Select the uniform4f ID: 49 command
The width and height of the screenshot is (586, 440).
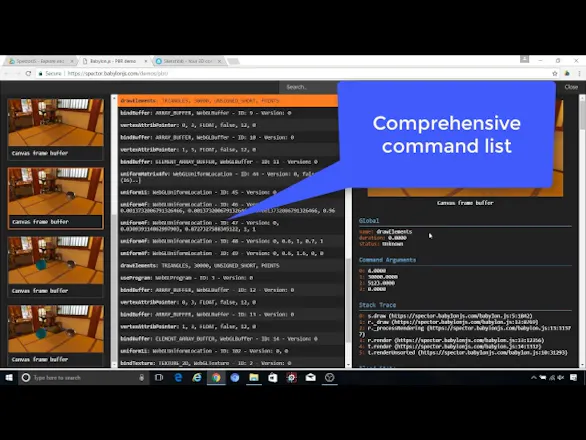pos(231,253)
